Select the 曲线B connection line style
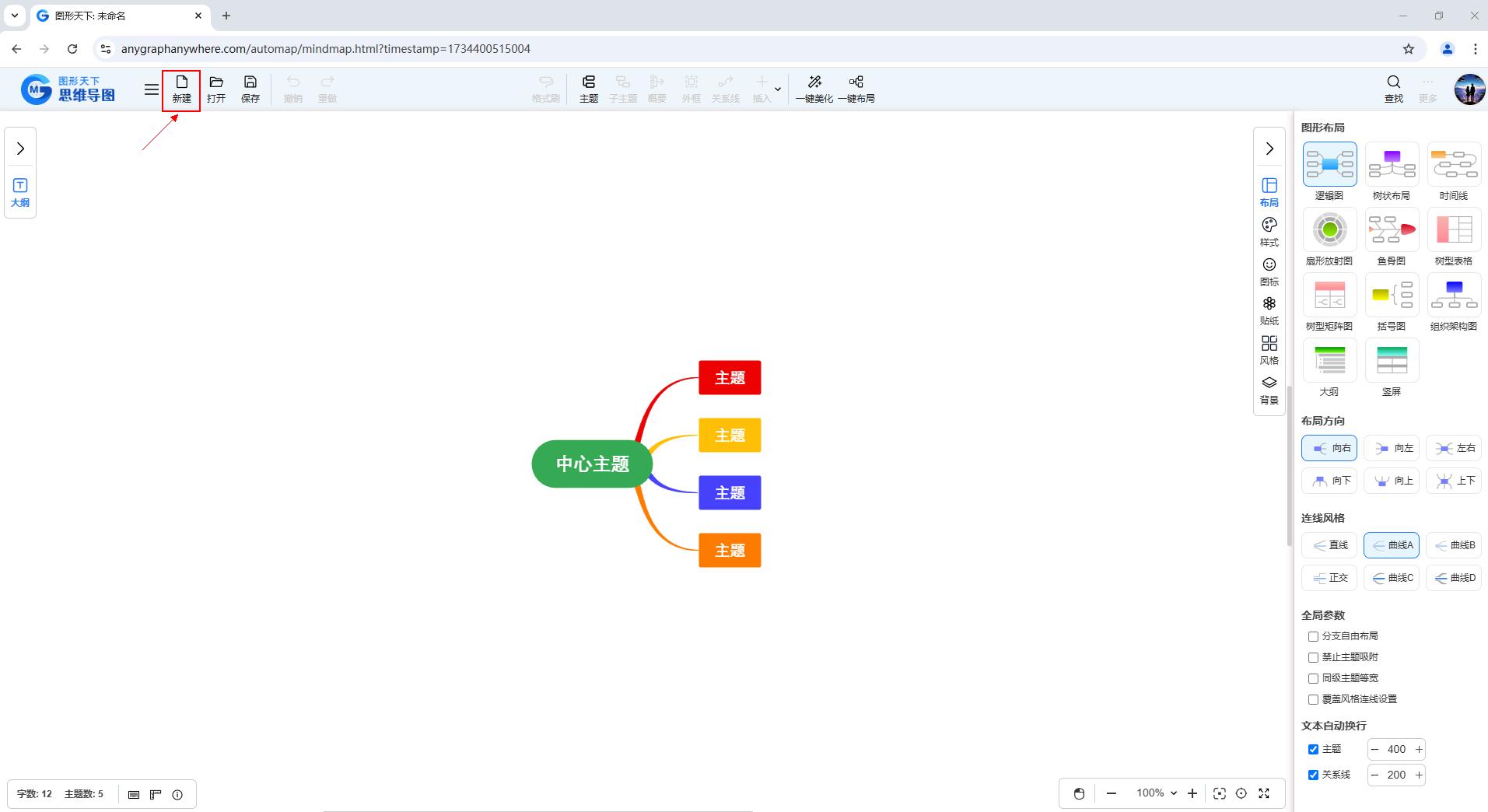Viewport: 1488px width, 812px height. pos(1454,545)
